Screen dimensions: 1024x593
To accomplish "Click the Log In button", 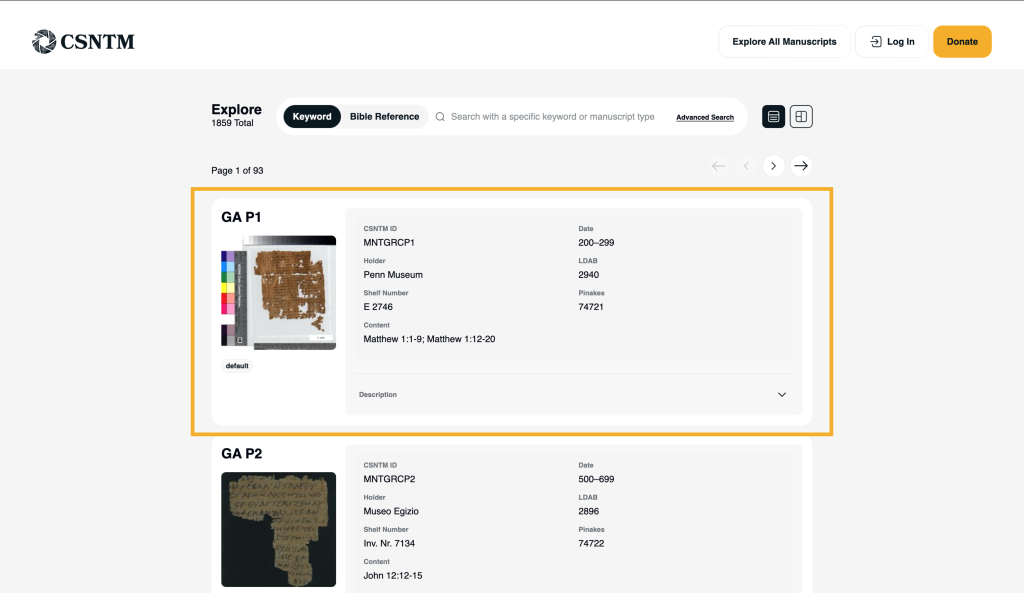I will pos(891,42).
